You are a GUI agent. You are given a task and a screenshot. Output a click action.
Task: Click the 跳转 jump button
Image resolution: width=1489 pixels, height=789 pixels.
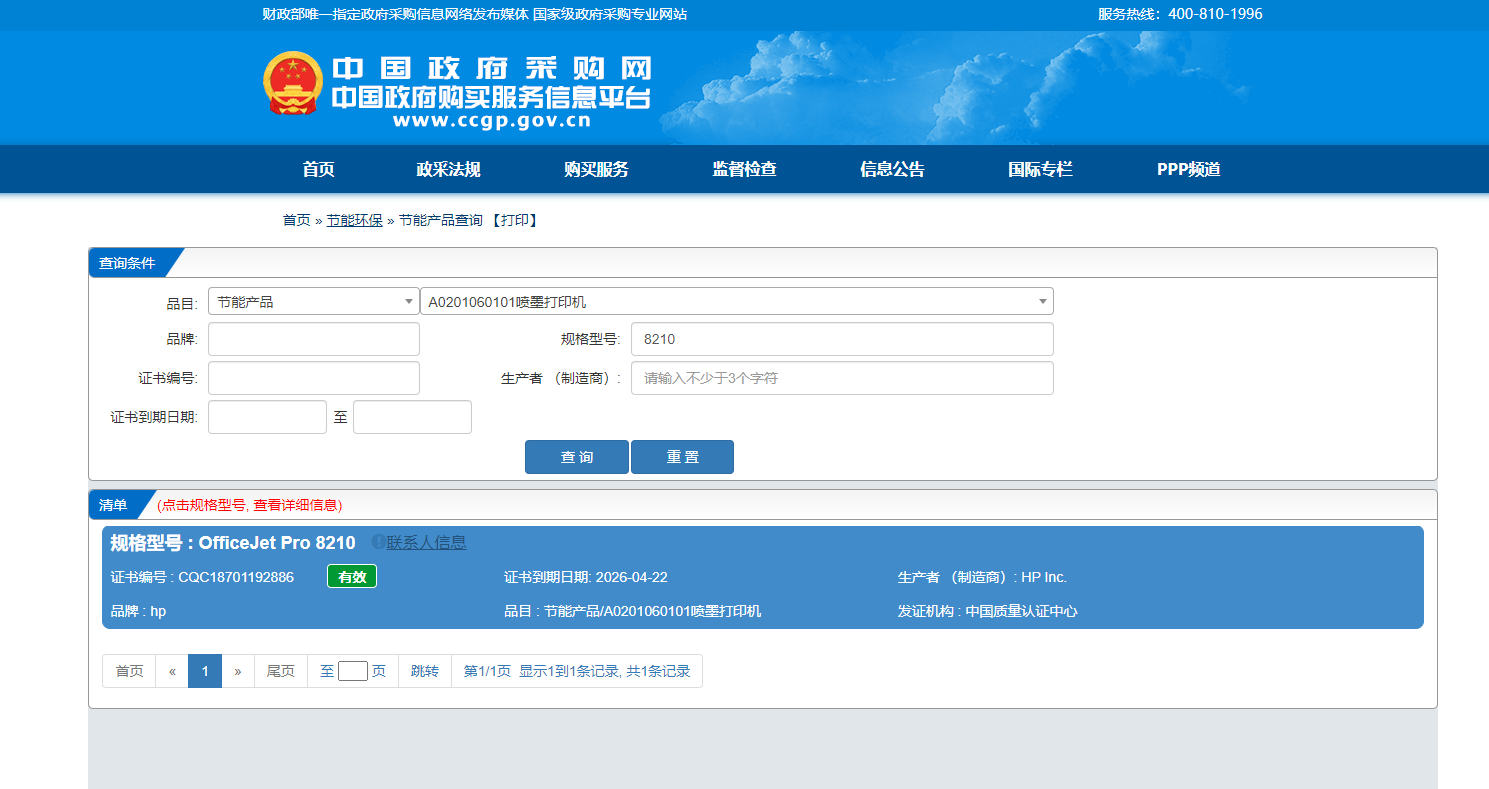[425, 671]
